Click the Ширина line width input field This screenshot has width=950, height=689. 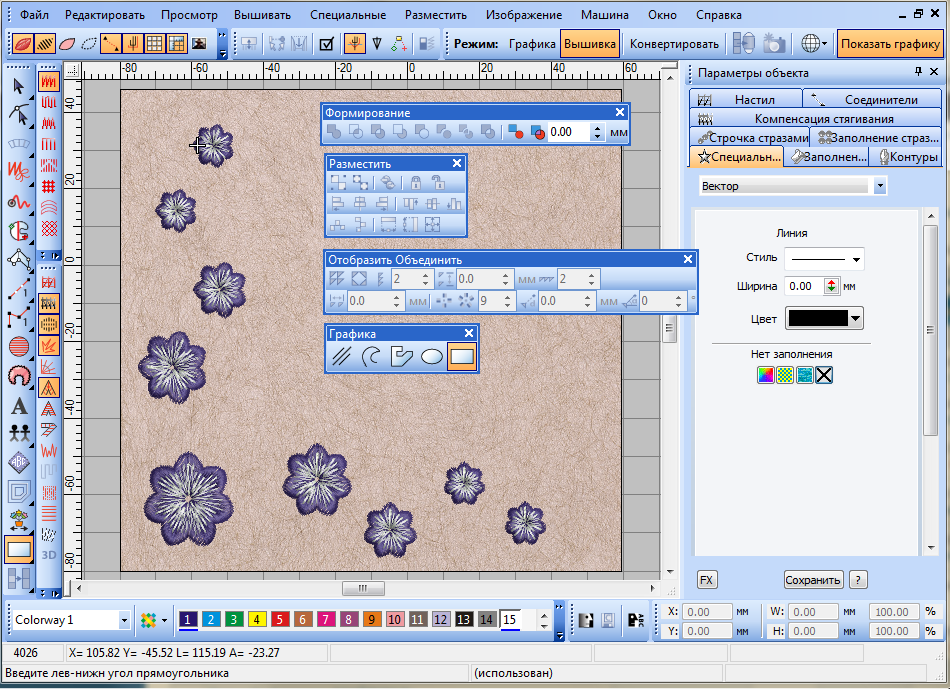click(803, 286)
